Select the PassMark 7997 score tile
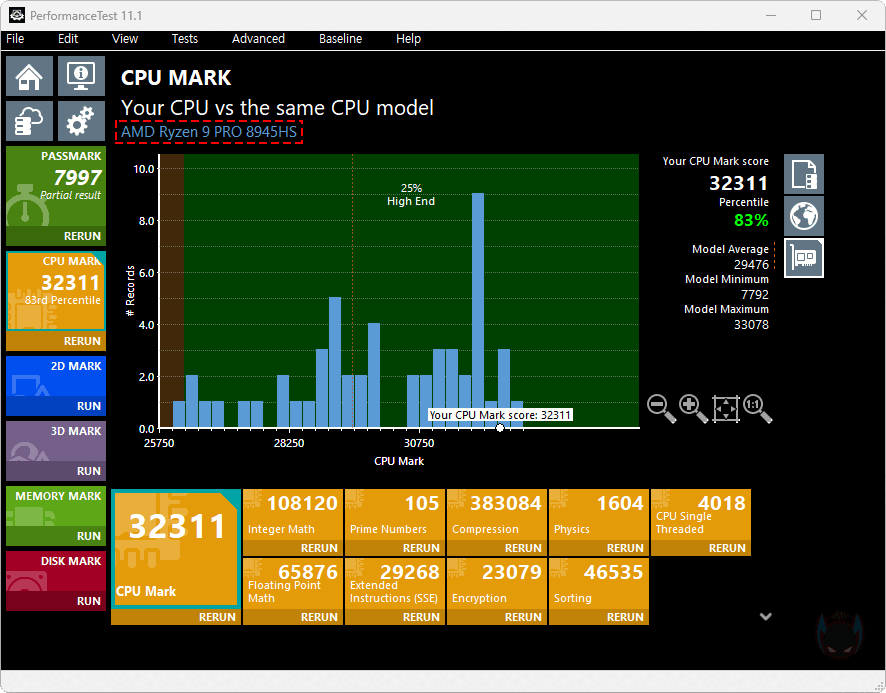886x693 pixels. coord(56,187)
